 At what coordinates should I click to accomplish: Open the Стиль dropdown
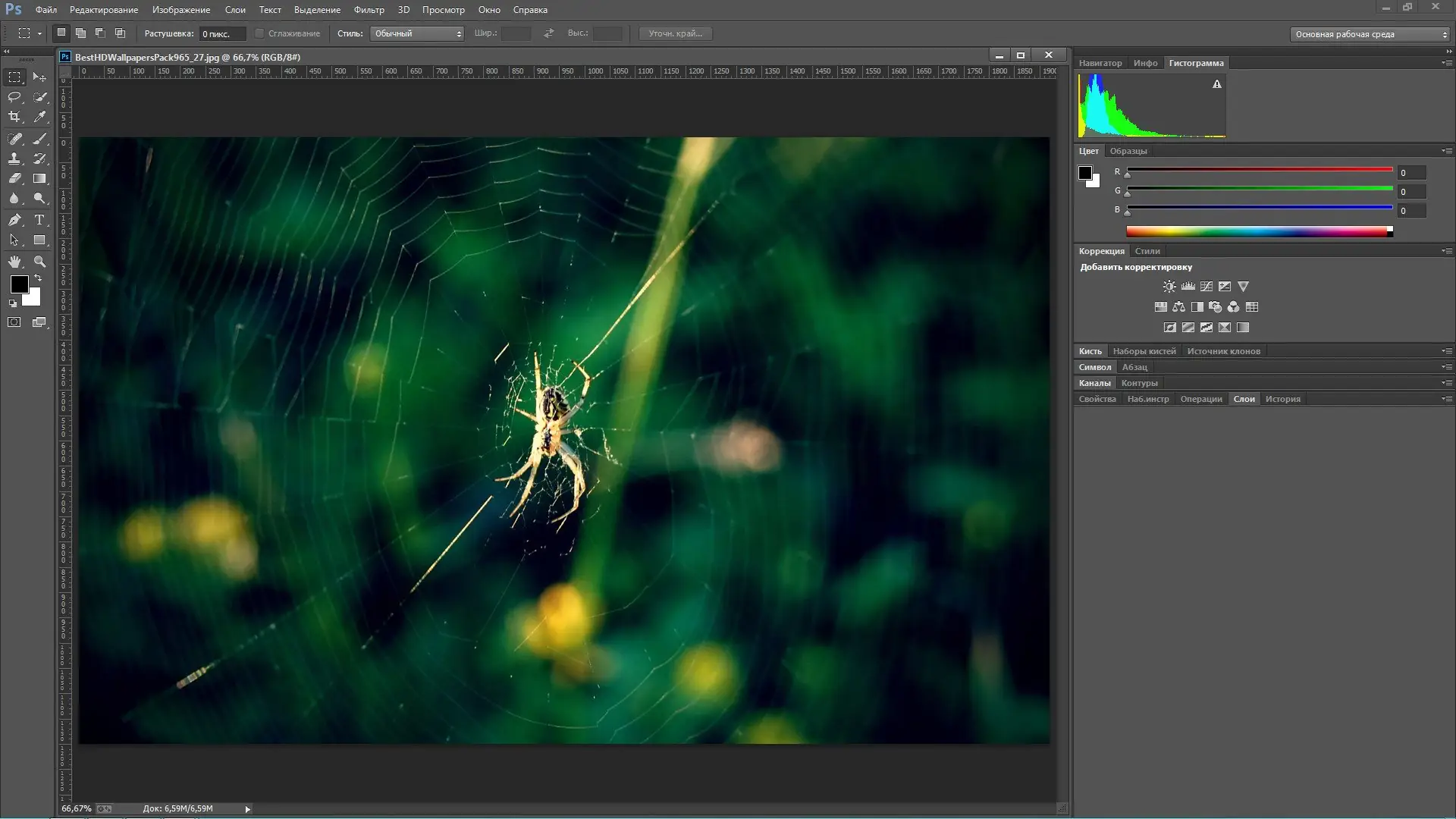(416, 33)
